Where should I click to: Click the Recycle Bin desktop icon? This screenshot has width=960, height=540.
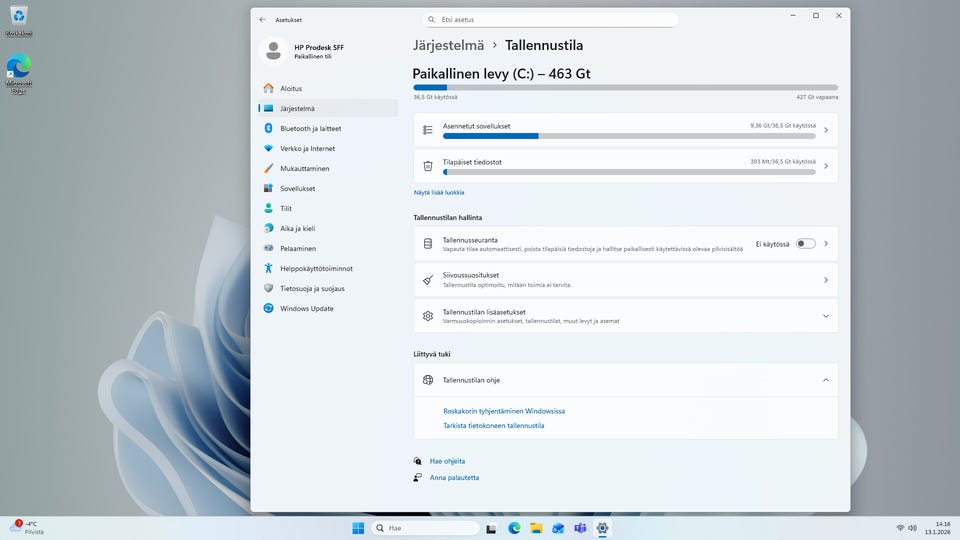pyautogui.click(x=18, y=18)
